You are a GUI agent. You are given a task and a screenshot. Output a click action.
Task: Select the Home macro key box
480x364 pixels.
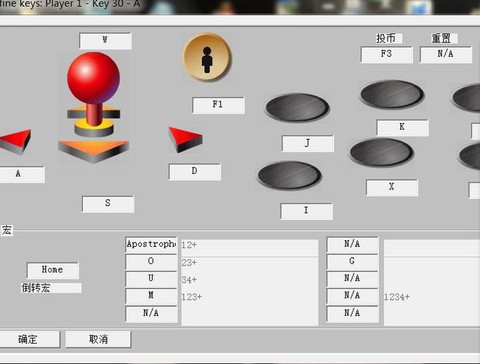tap(53, 270)
